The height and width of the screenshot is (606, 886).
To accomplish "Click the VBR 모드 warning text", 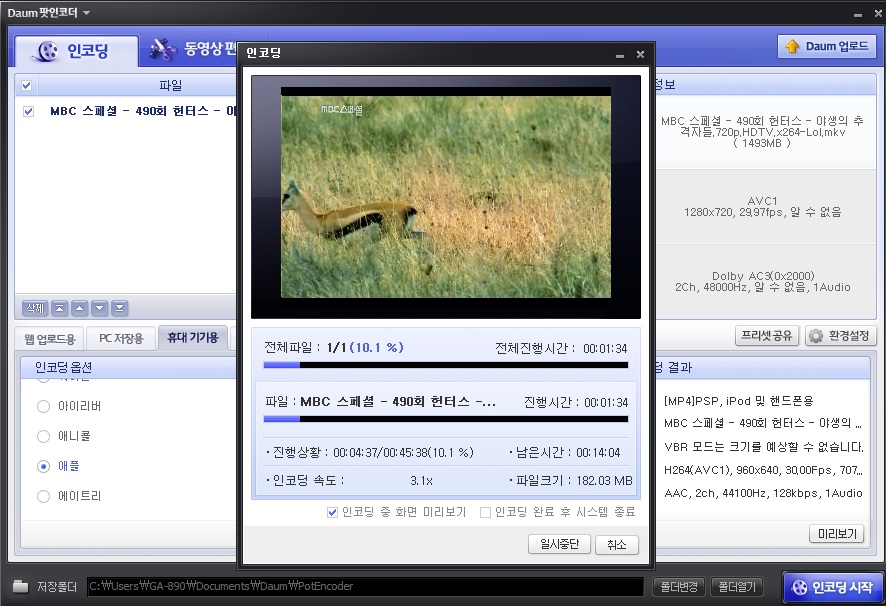I will [x=764, y=447].
